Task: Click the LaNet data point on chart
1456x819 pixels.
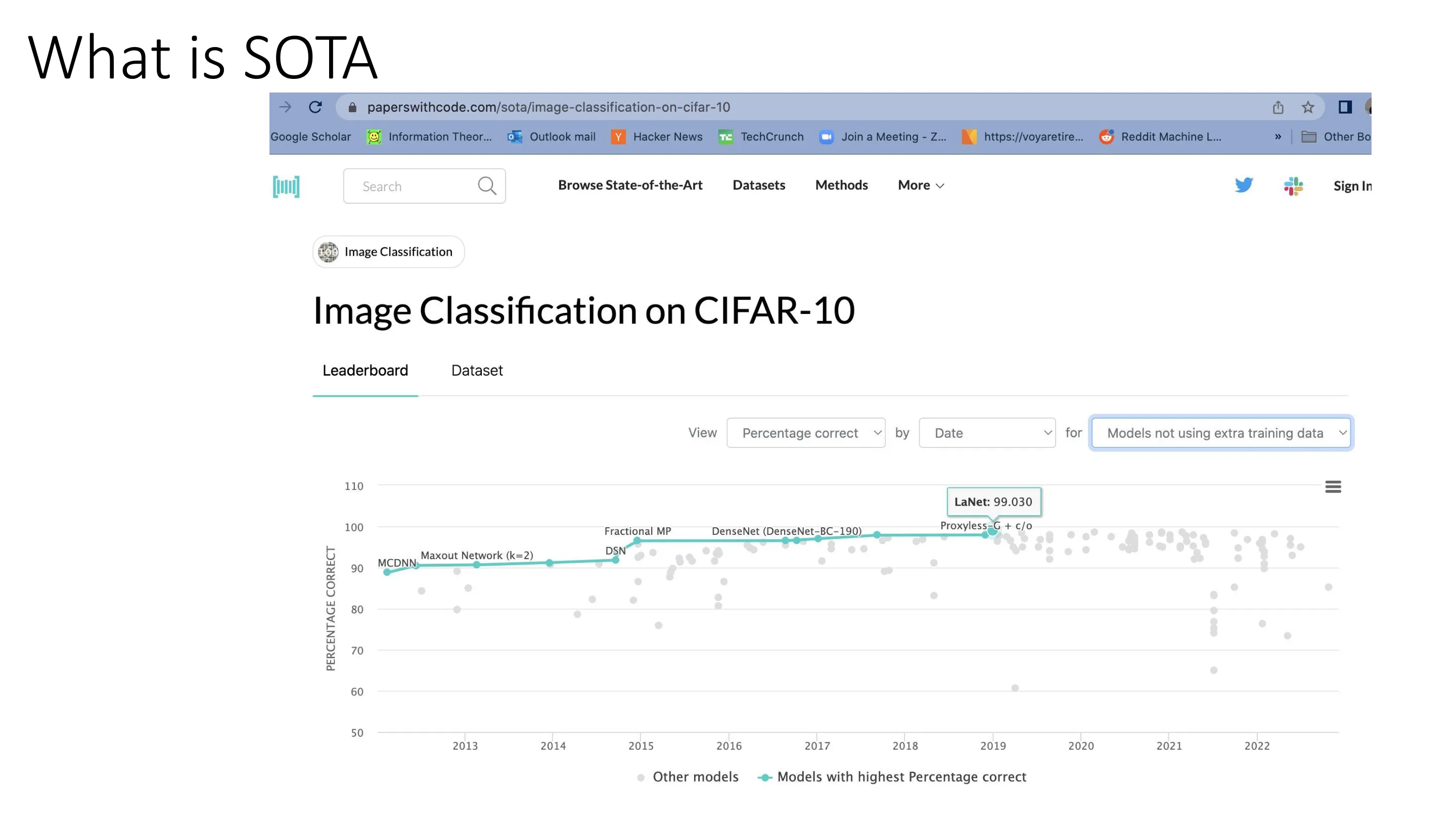Action: click(992, 531)
